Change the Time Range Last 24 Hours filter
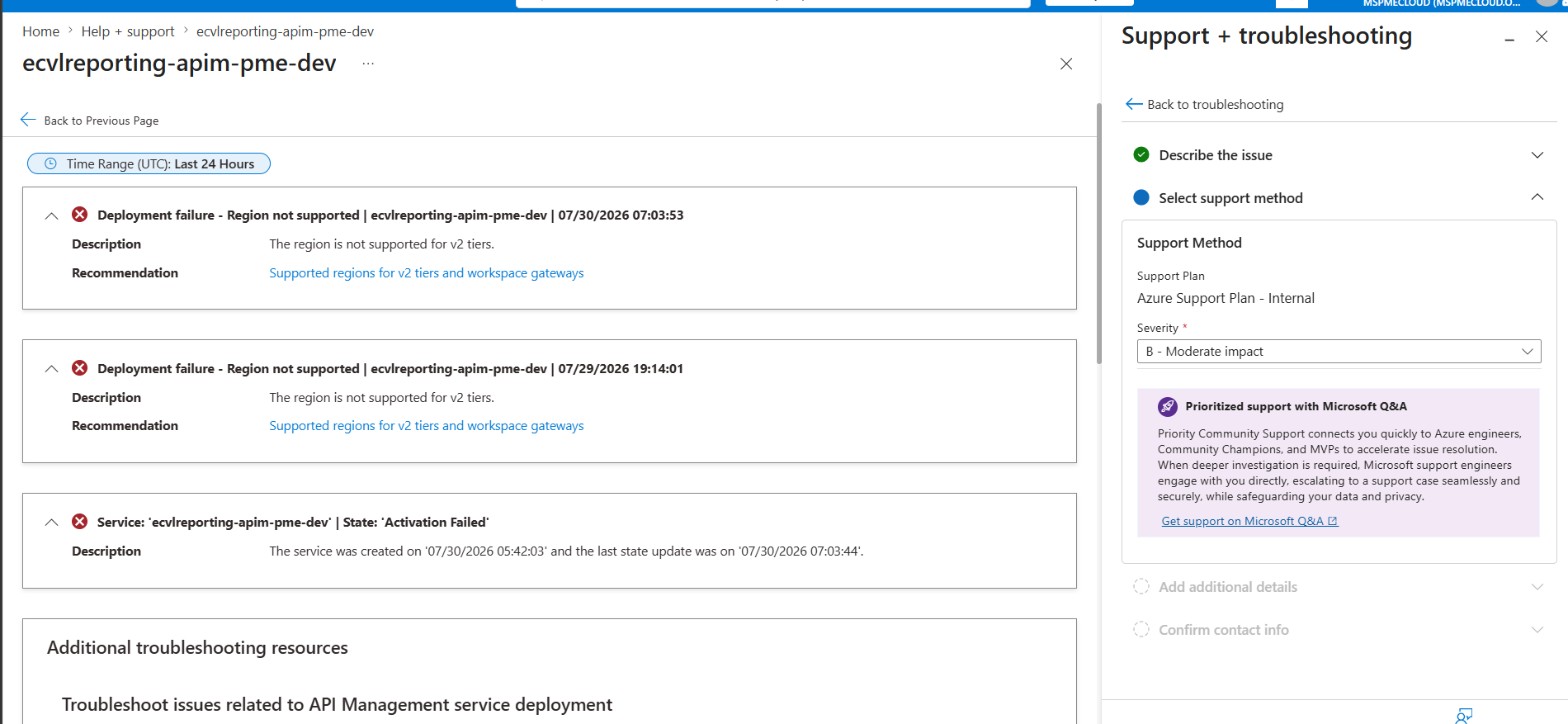The width and height of the screenshot is (1568, 724). click(149, 163)
